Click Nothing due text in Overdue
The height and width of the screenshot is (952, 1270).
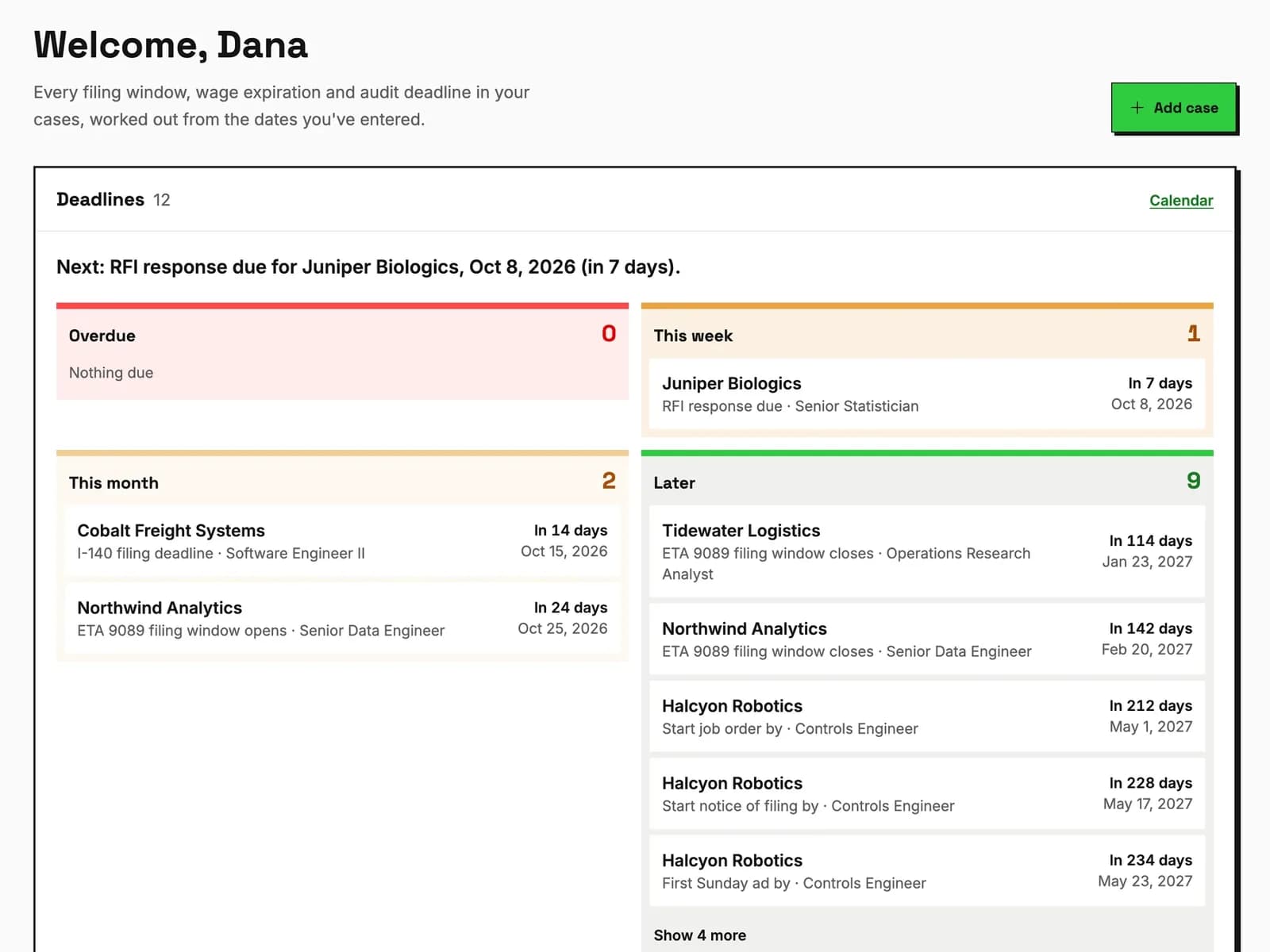point(111,373)
